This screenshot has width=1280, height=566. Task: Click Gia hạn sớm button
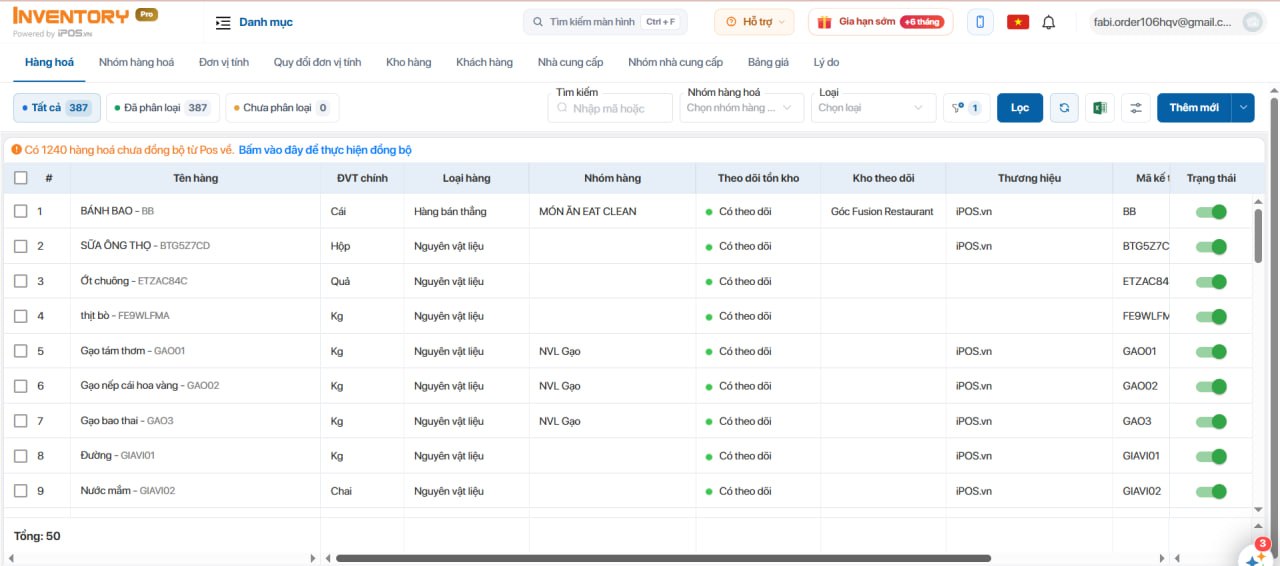pyautogui.click(x=880, y=22)
